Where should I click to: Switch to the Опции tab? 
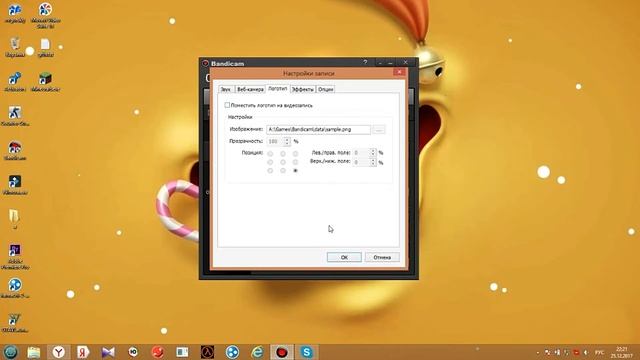pos(326,89)
